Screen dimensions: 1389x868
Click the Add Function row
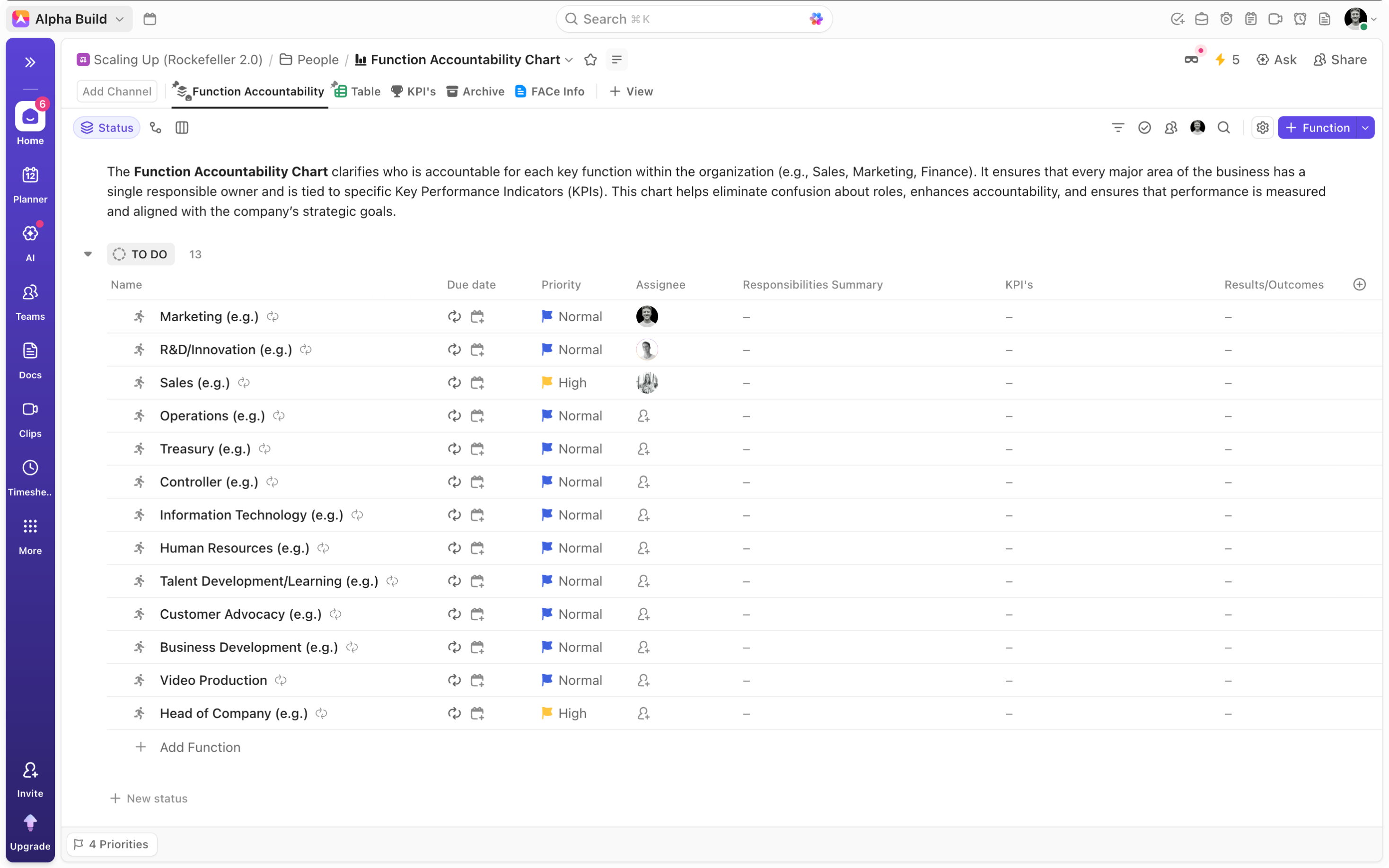point(199,747)
